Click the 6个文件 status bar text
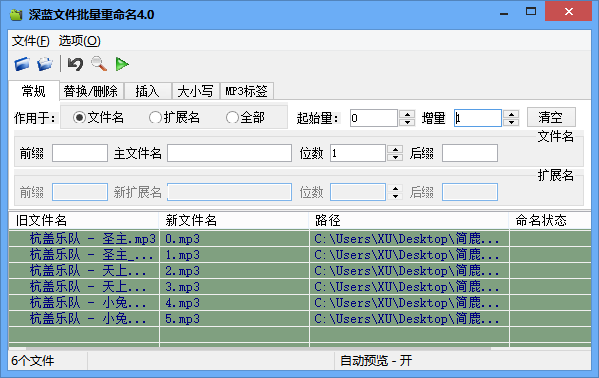The width and height of the screenshot is (599, 378). click(33, 361)
